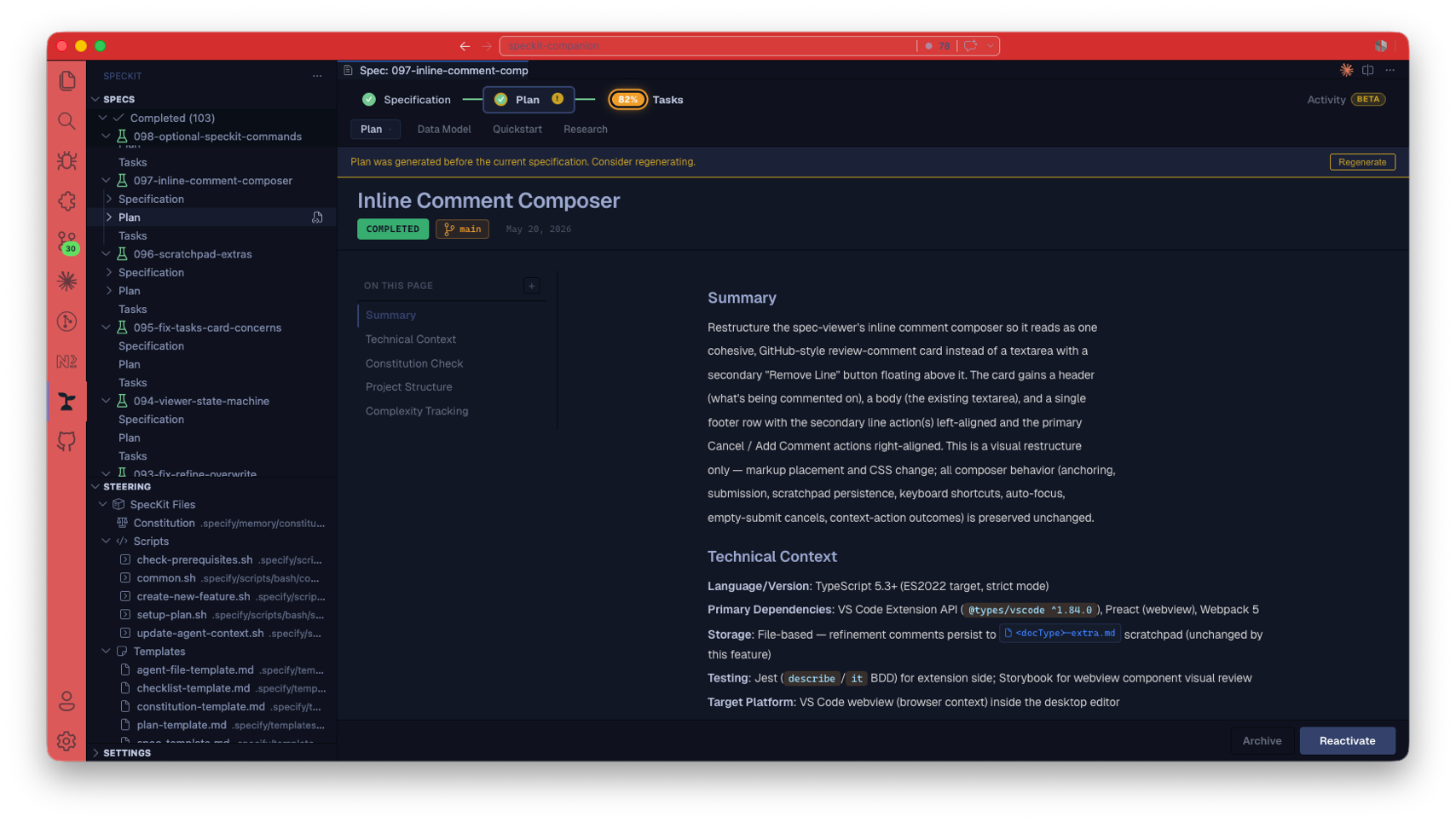Collapse the 097-inline-comment-composer spec

pyautogui.click(x=106, y=181)
